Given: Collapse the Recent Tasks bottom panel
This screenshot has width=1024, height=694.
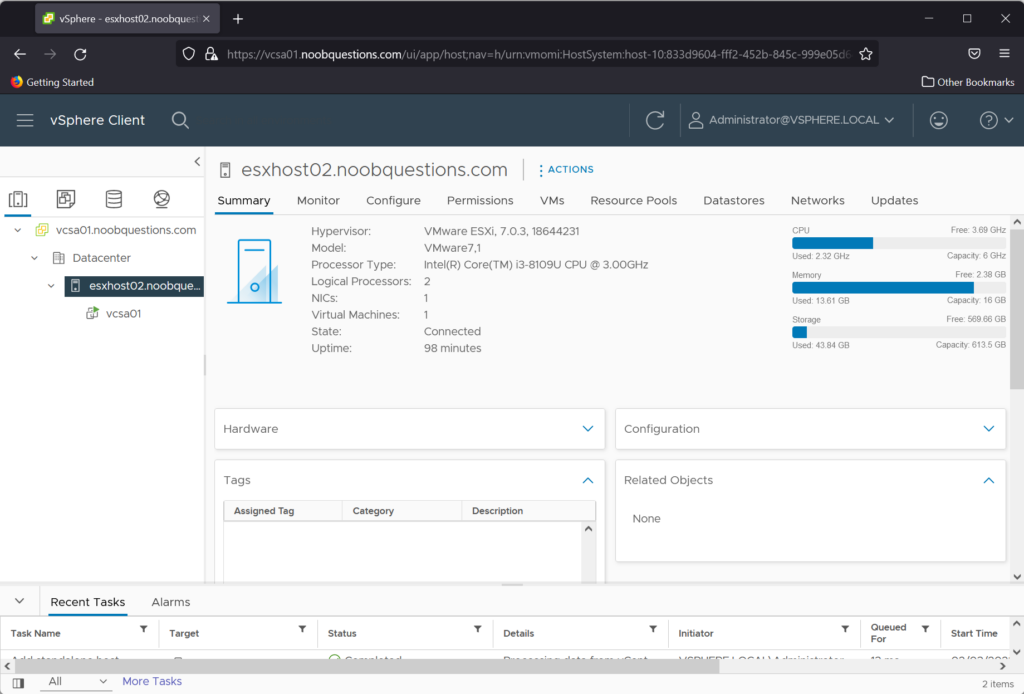Looking at the screenshot, I should [x=20, y=601].
